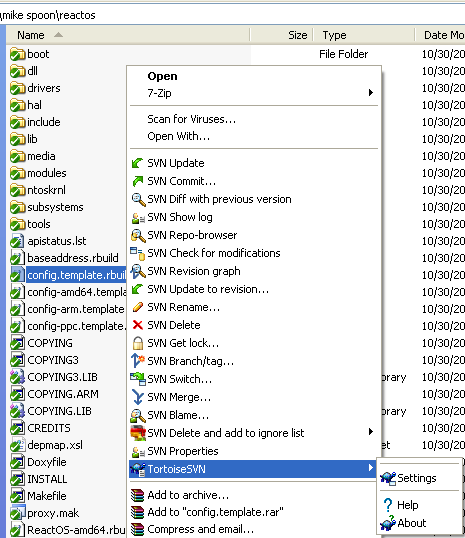Click the SVN Commit icon
465x538 pixels.
pos(138,181)
